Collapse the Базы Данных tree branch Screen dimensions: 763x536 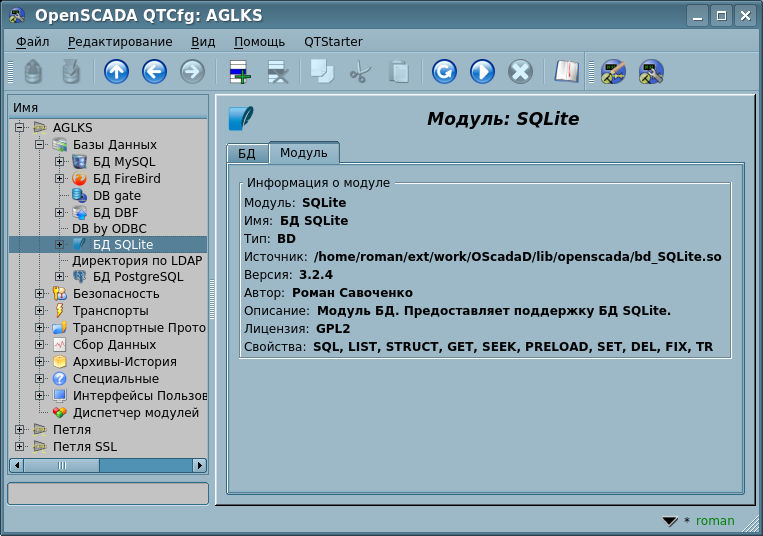click(x=40, y=145)
